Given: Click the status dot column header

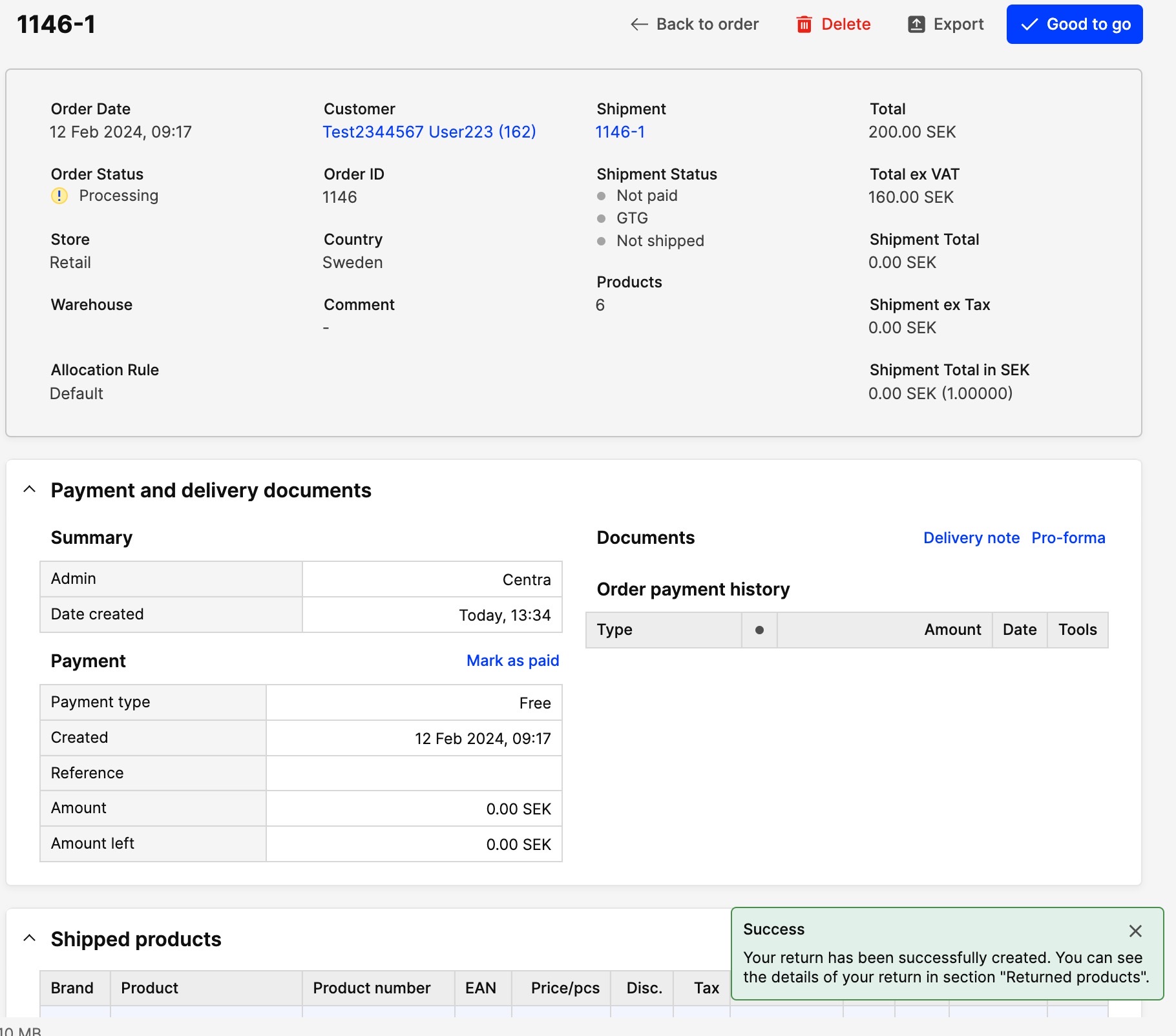Looking at the screenshot, I should (x=759, y=630).
